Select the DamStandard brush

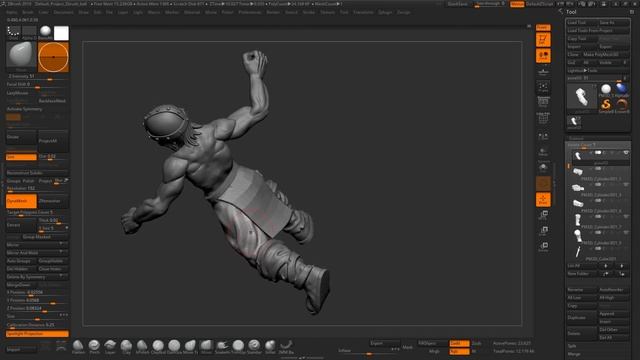174,347
